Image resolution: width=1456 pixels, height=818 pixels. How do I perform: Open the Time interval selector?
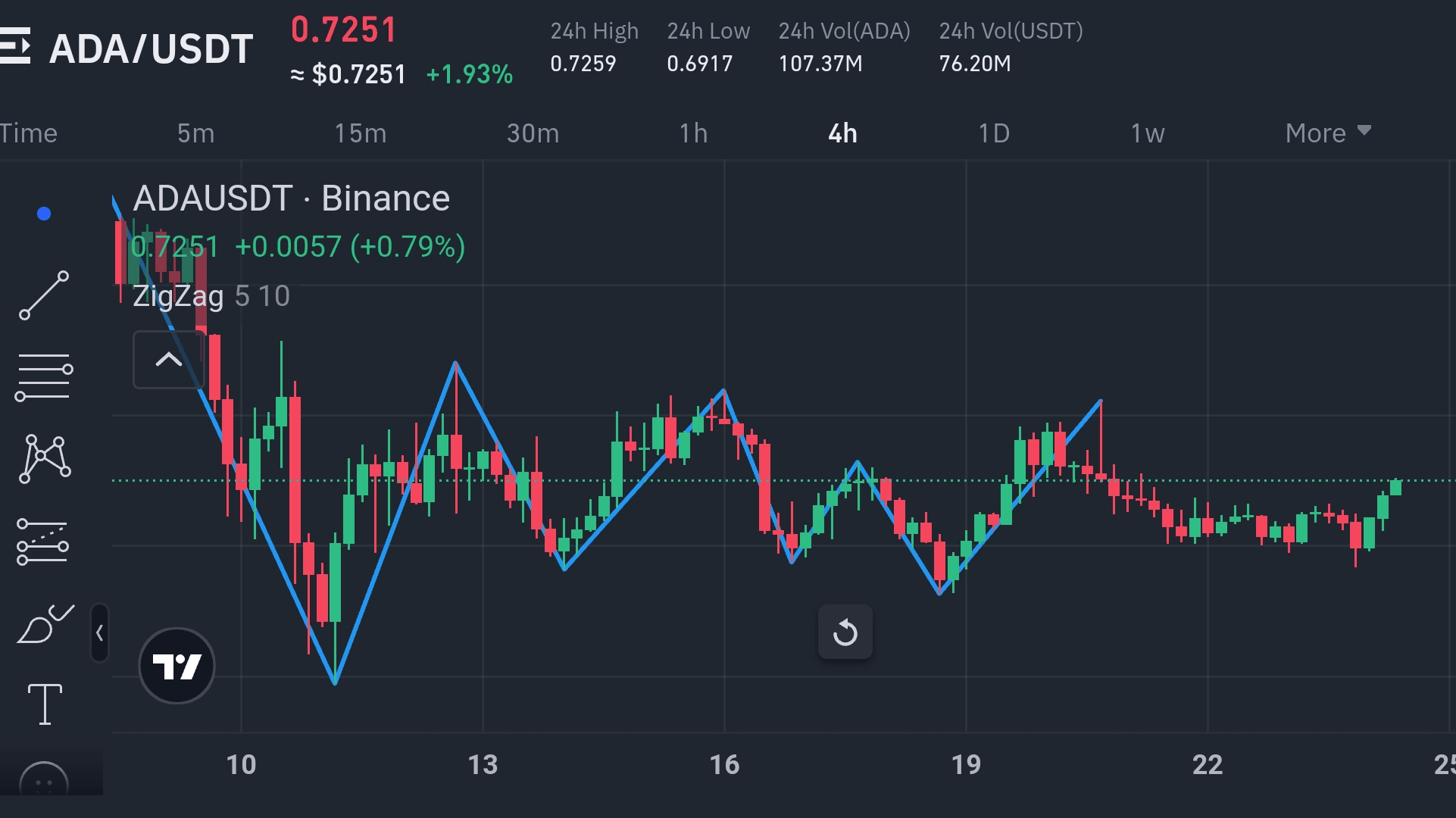tap(29, 133)
